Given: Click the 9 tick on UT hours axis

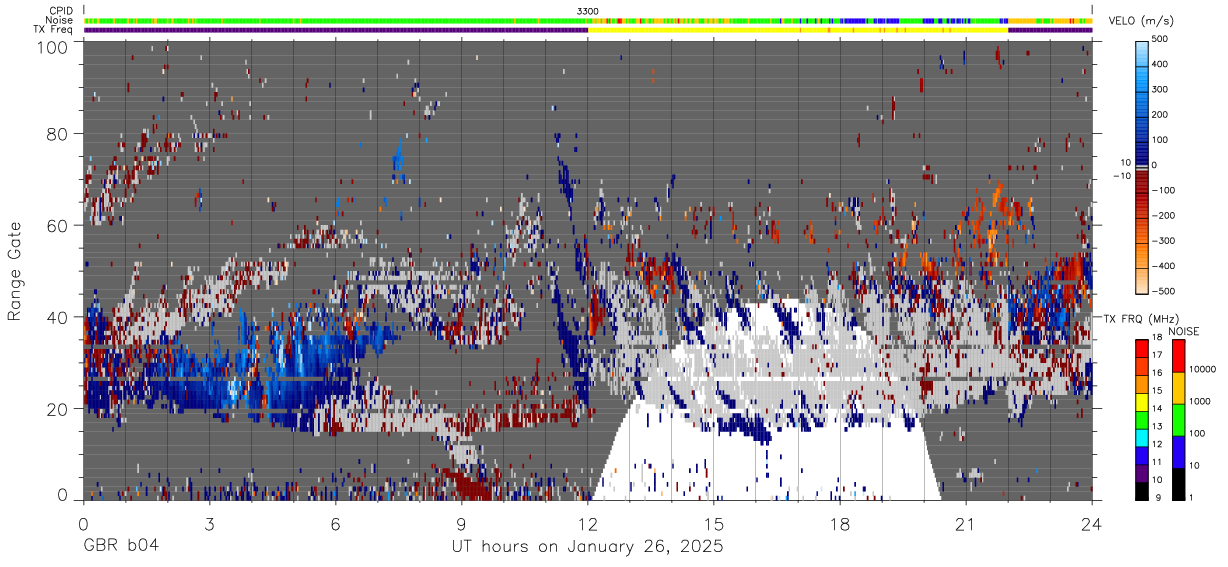Looking at the screenshot, I should [461, 525].
